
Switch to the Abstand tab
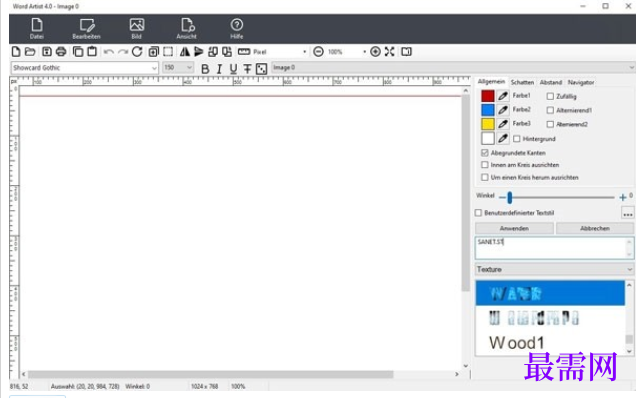pyautogui.click(x=551, y=82)
